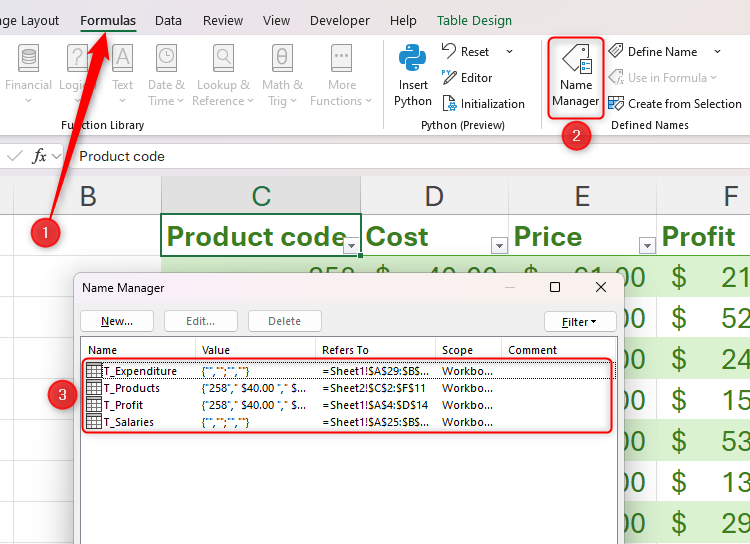The width and height of the screenshot is (750, 544).
Task: Click the Insert Python icon
Action: tap(412, 75)
